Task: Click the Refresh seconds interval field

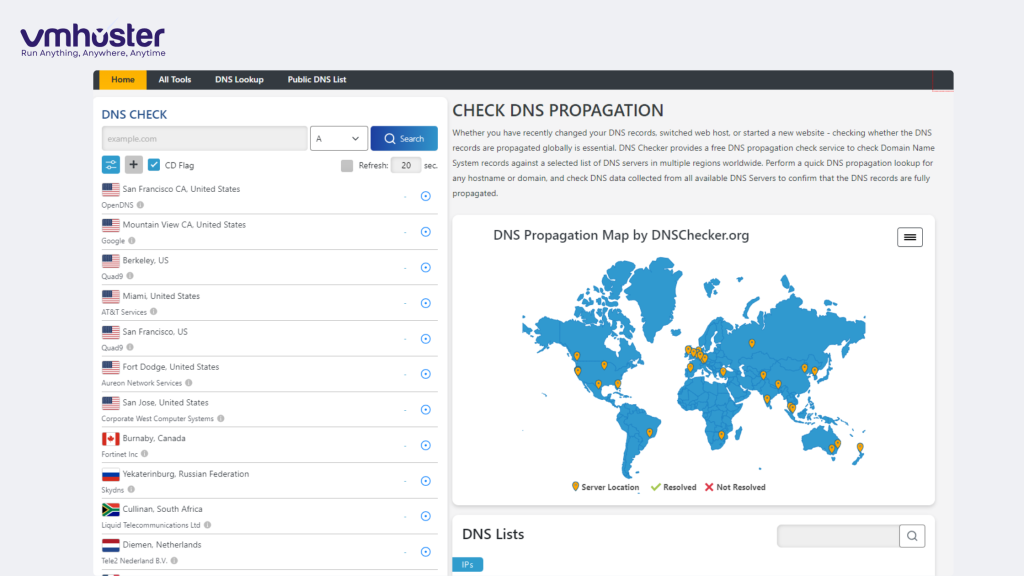Action: (x=405, y=166)
